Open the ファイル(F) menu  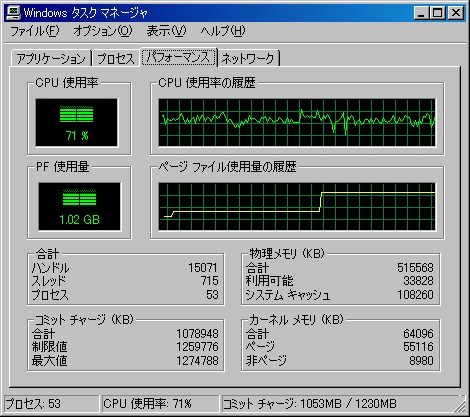[x=35, y=31]
